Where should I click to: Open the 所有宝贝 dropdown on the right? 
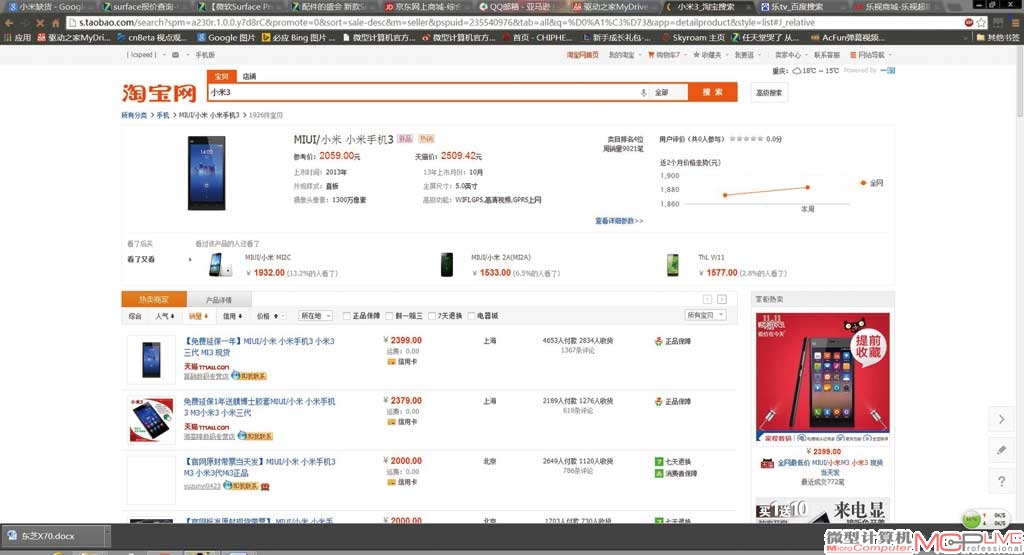[705, 315]
